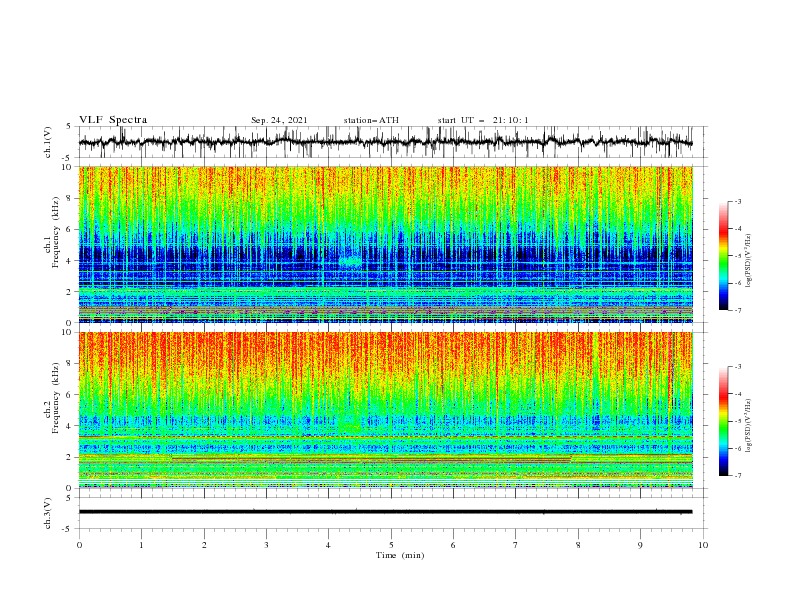Viewport: 792px width, 612px height.
Task: Click the '-3' label on ch.1 colorbar
Action: [x=737, y=201]
